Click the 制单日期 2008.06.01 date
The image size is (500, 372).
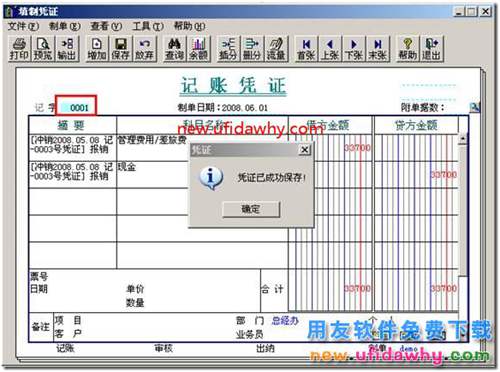tap(222, 108)
